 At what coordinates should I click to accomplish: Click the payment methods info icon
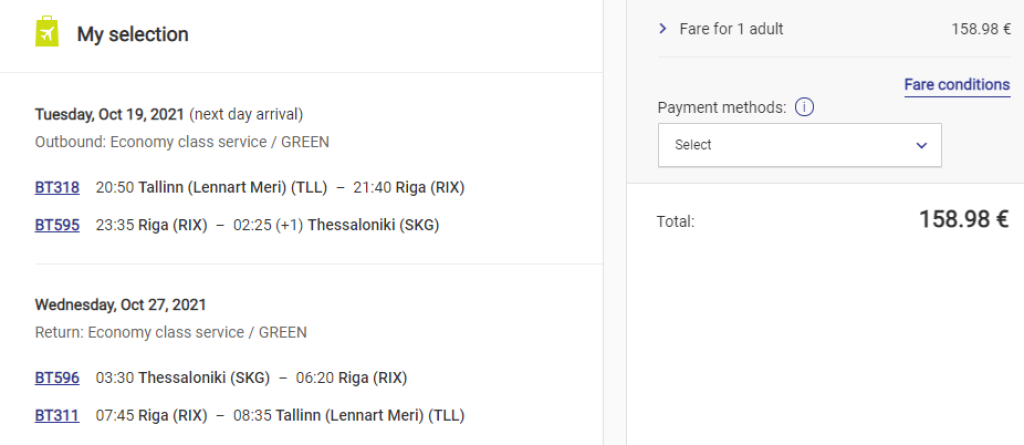[x=804, y=107]
